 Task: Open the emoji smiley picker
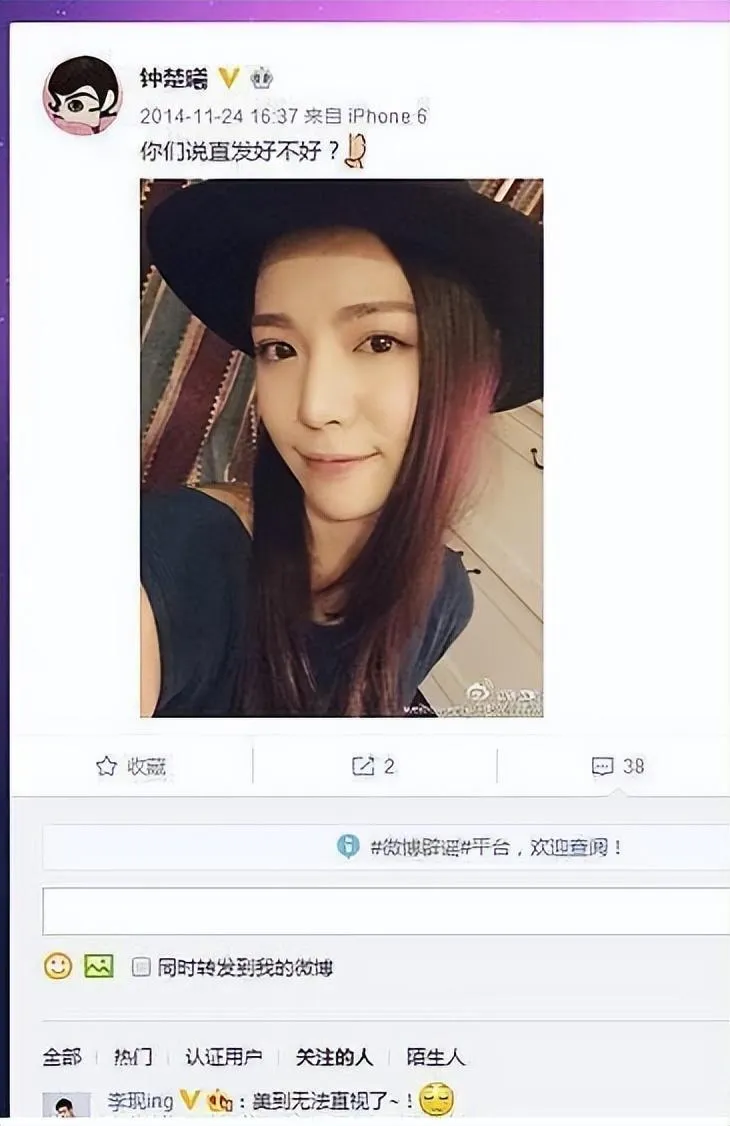pos(58,966)
